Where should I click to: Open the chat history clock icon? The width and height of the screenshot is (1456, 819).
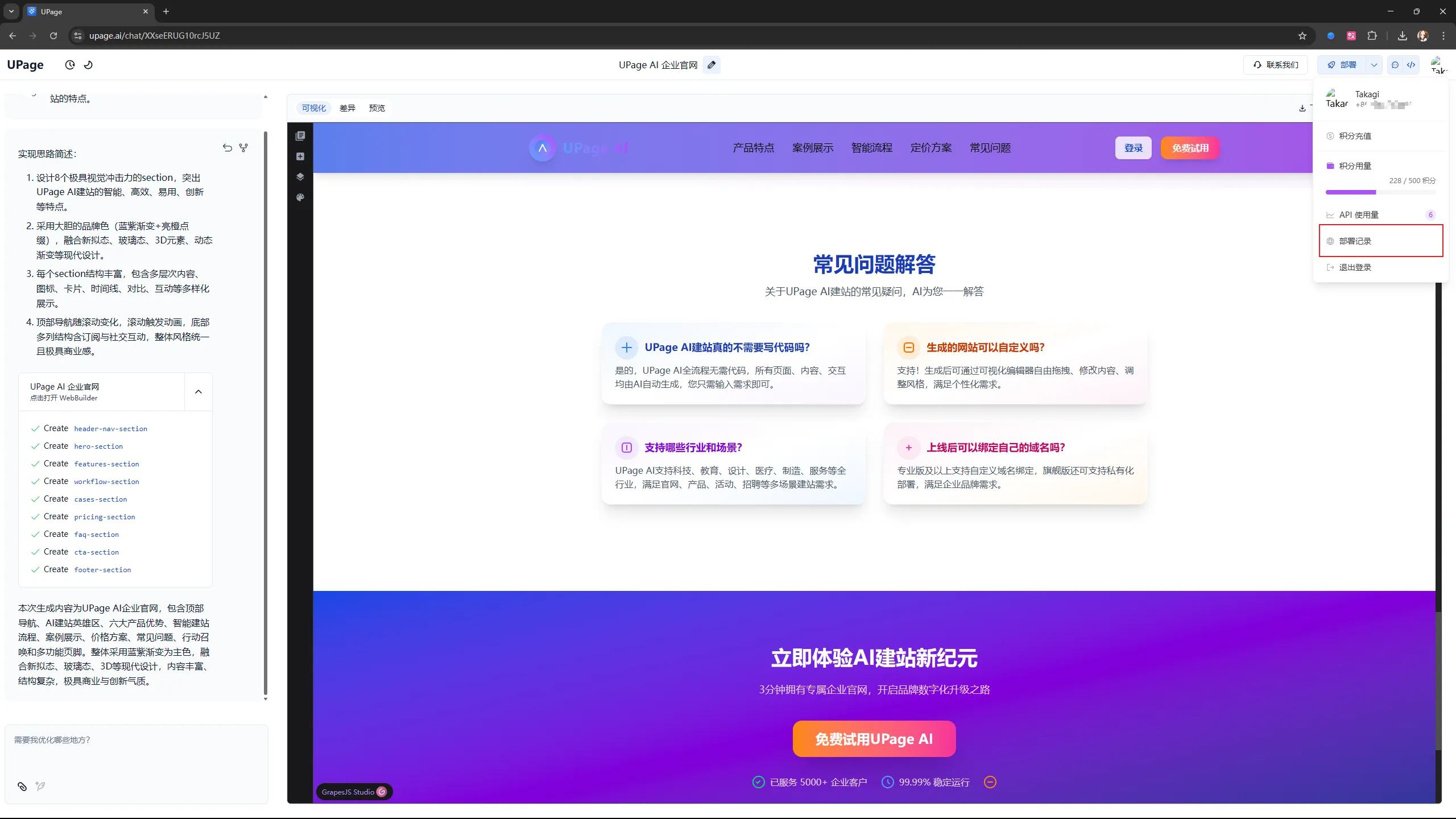pos(70,65)
